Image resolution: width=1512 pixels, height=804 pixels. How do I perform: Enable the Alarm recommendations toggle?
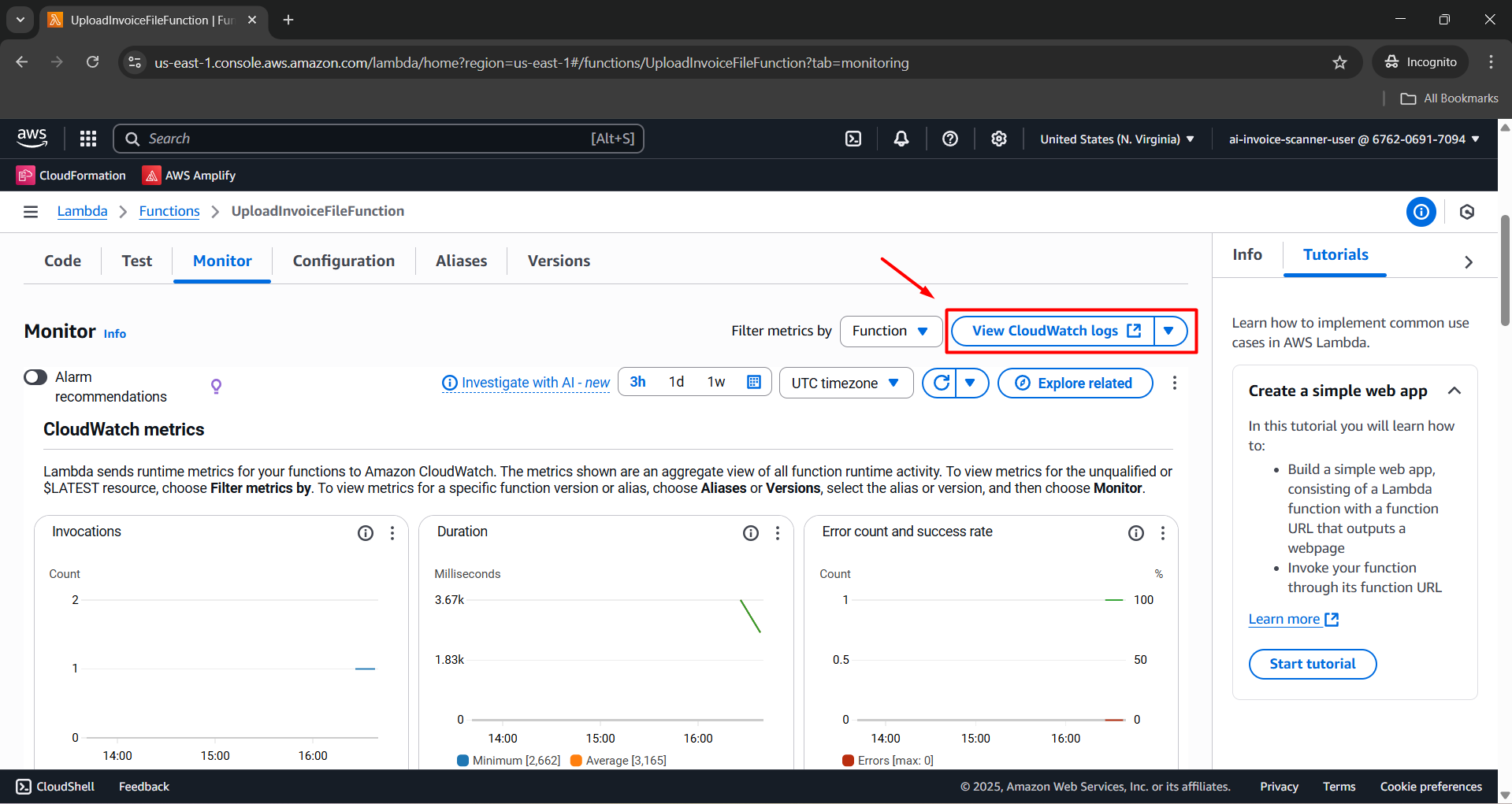click(x=35, y=377)
